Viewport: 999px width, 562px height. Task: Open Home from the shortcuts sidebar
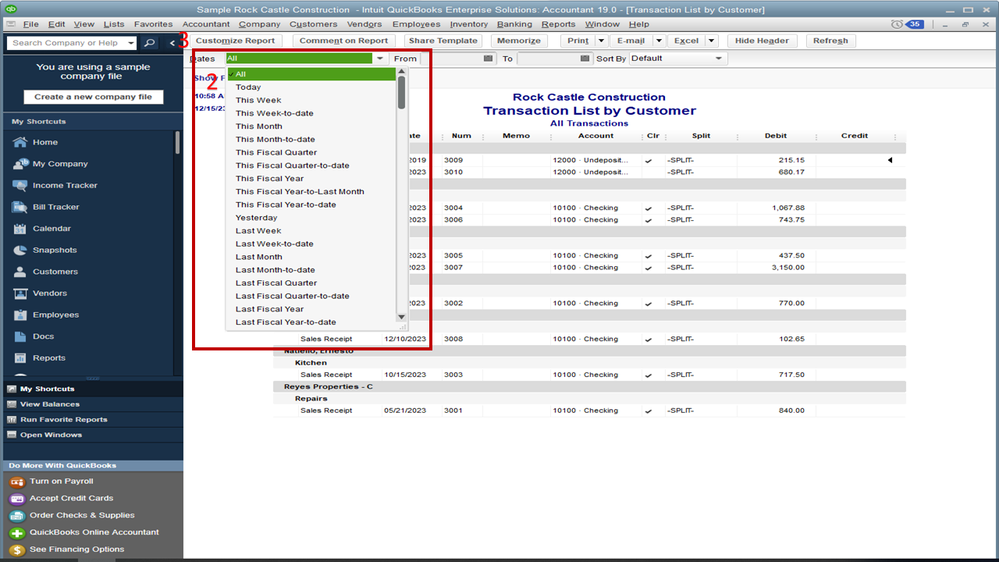(x=45, y=142)
